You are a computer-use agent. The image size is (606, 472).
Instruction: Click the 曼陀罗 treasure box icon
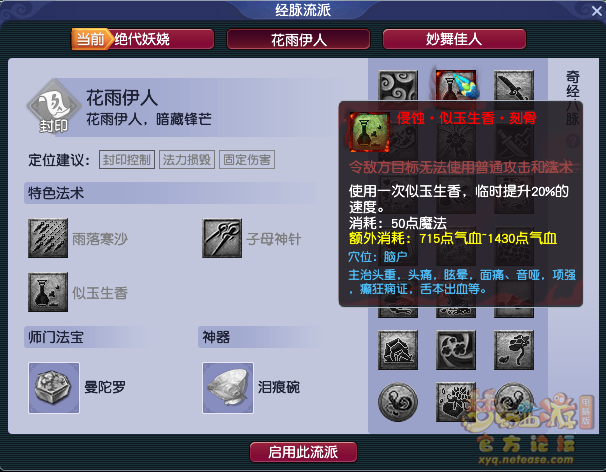(x=54, y=388)
